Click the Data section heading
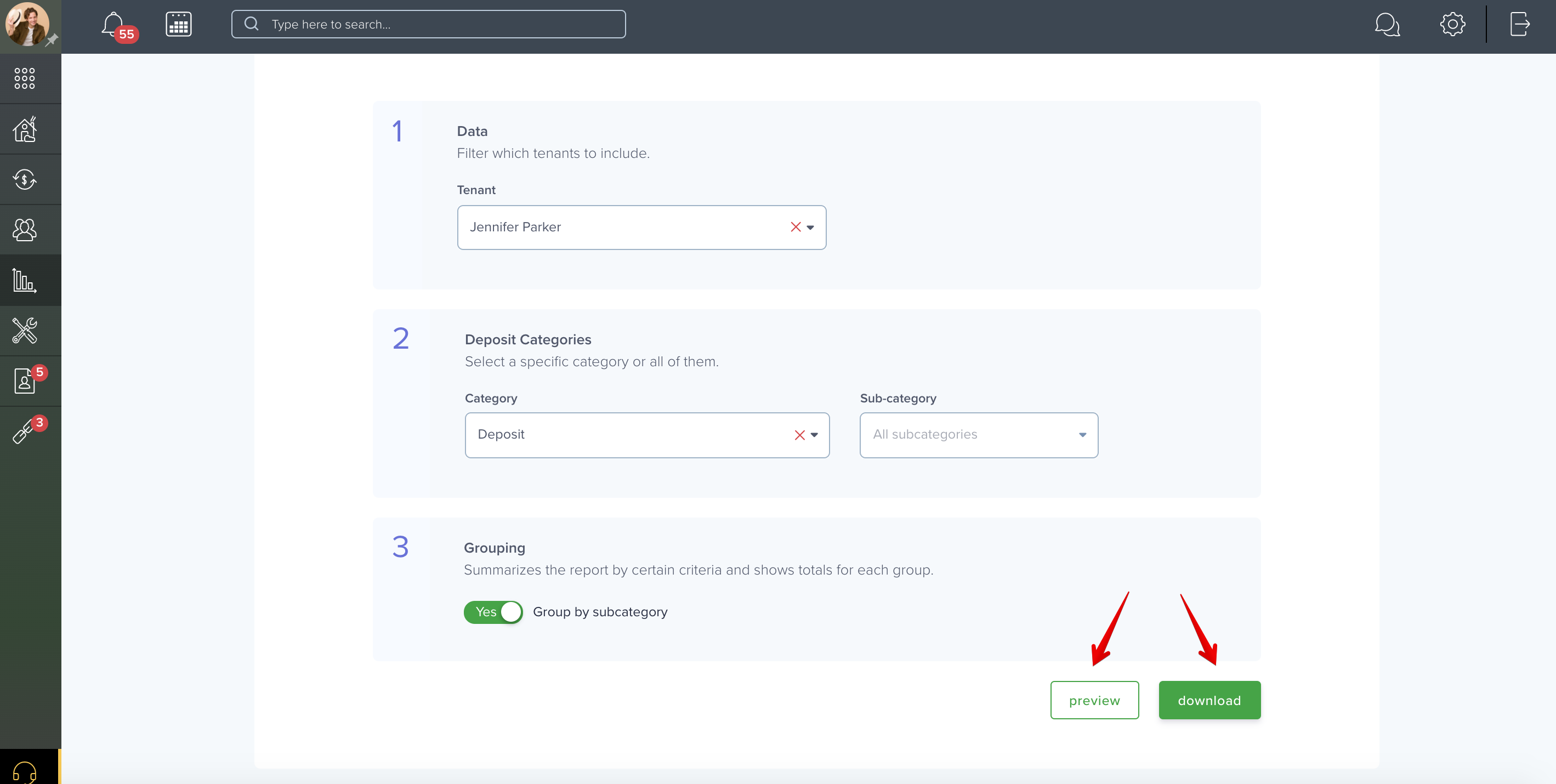This screenshot has height=784, width=1556. 472,131
